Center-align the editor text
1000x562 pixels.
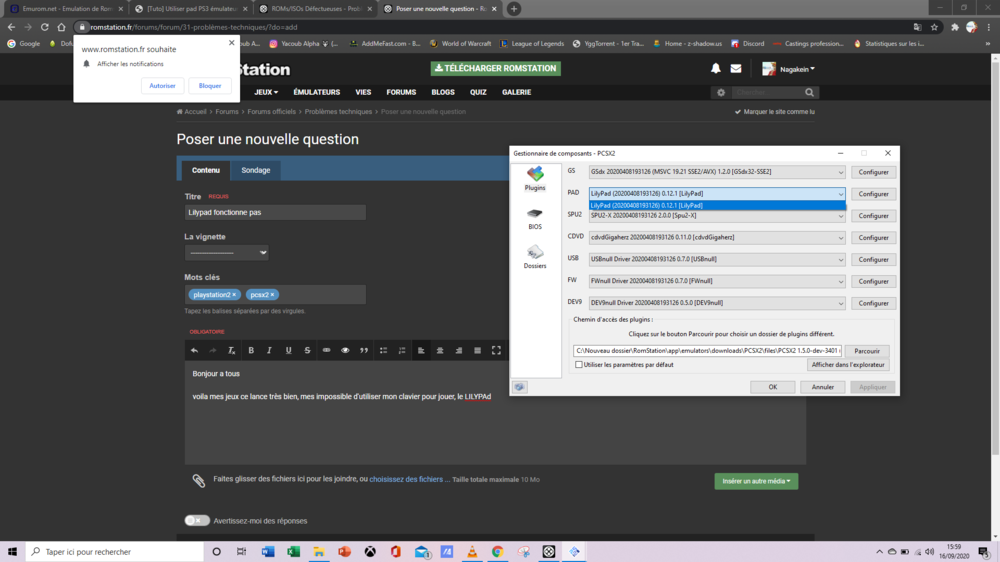(440, 350)
